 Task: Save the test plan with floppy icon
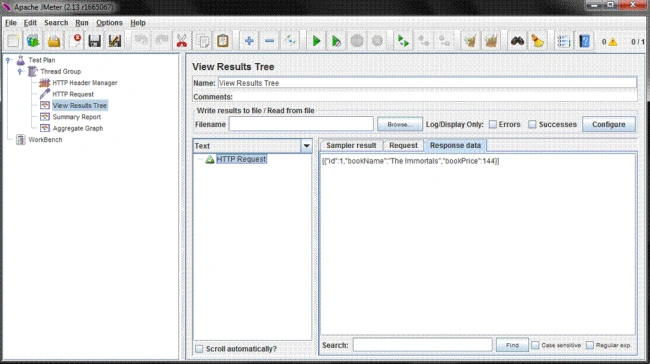[x=95, y=41]
